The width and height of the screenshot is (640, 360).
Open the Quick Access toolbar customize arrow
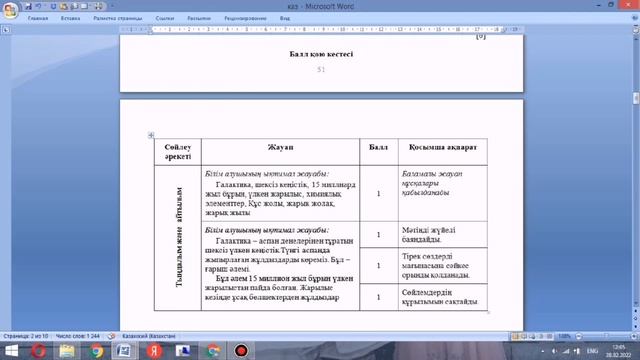point(112,7)
